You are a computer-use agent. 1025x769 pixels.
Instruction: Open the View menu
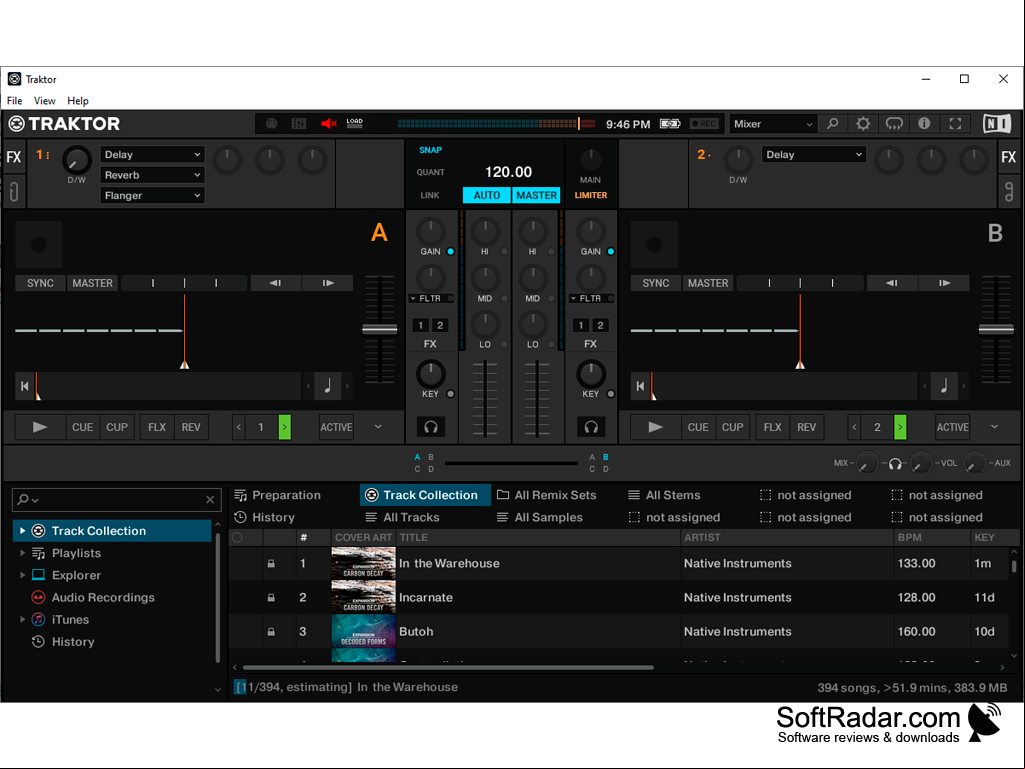(44, 101)
